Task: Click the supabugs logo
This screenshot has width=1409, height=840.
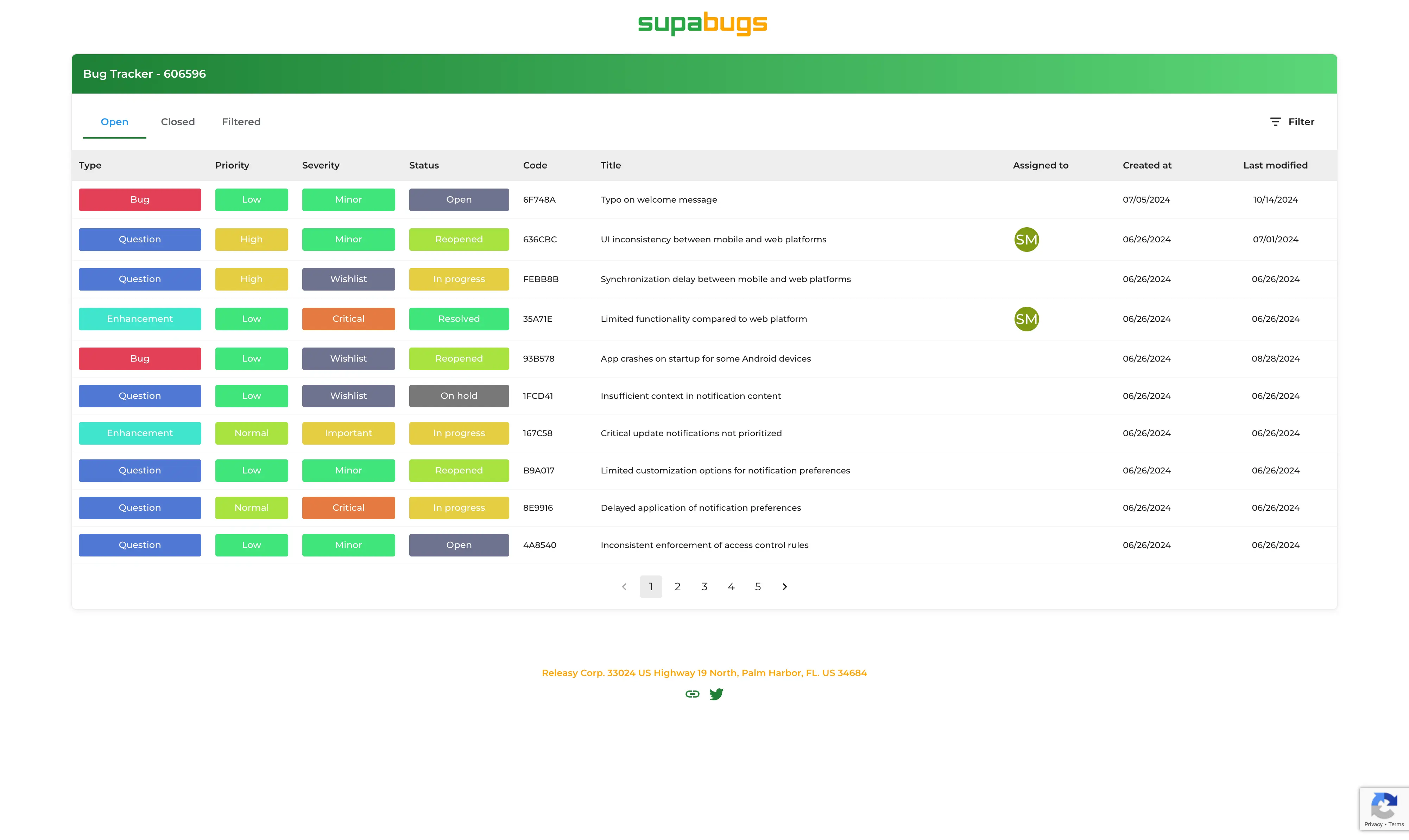Action: coord(702,23)
